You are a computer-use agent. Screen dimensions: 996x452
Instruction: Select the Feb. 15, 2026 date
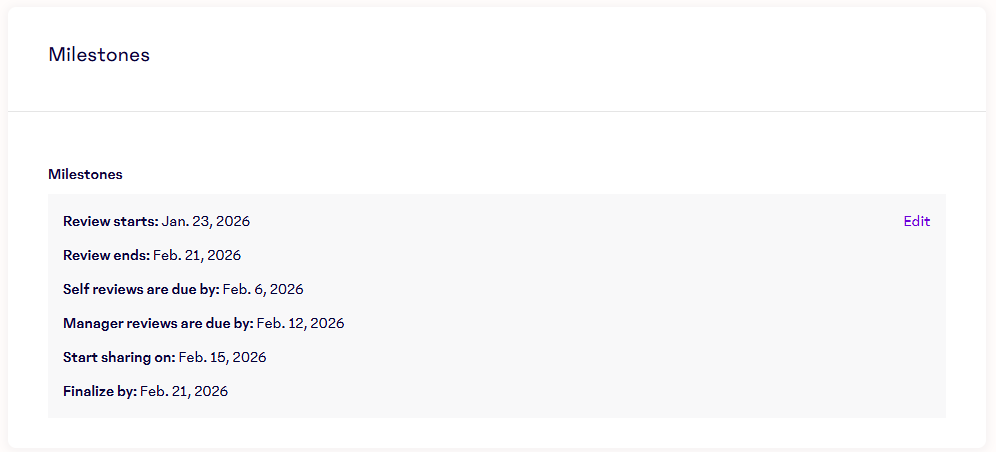[223, 357]
